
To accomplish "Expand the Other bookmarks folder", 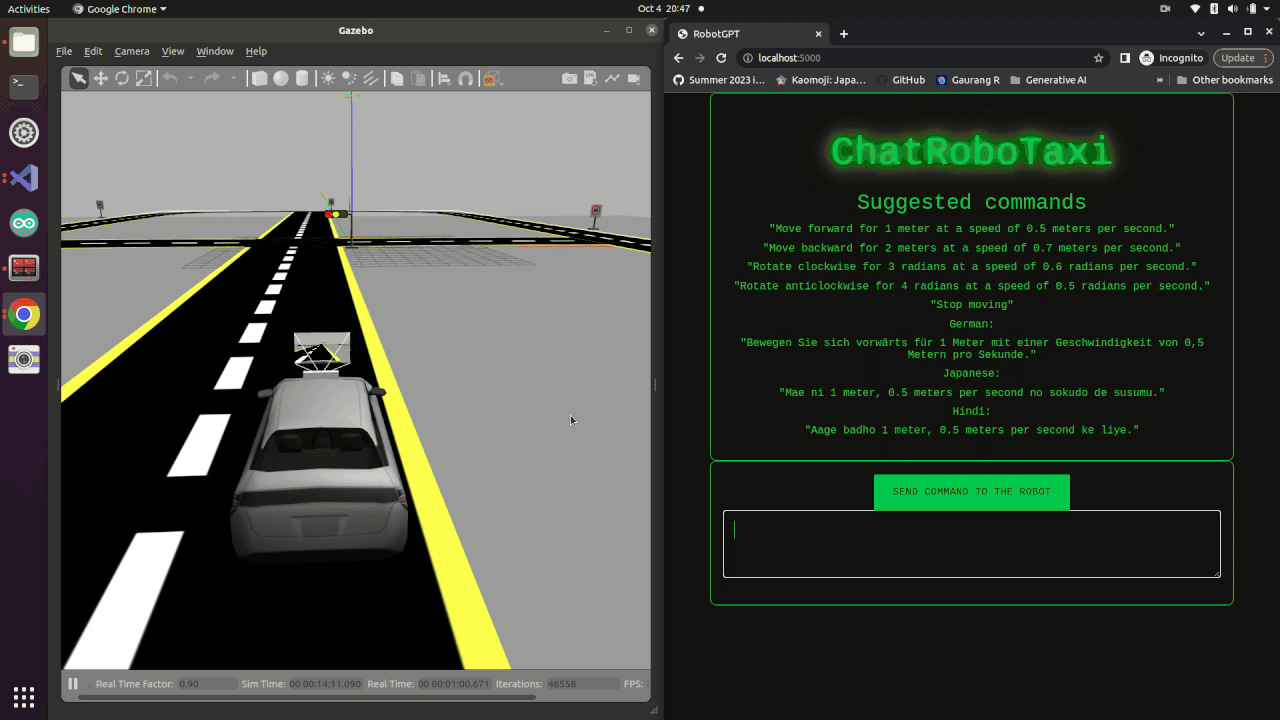I will click(1224, 80).
